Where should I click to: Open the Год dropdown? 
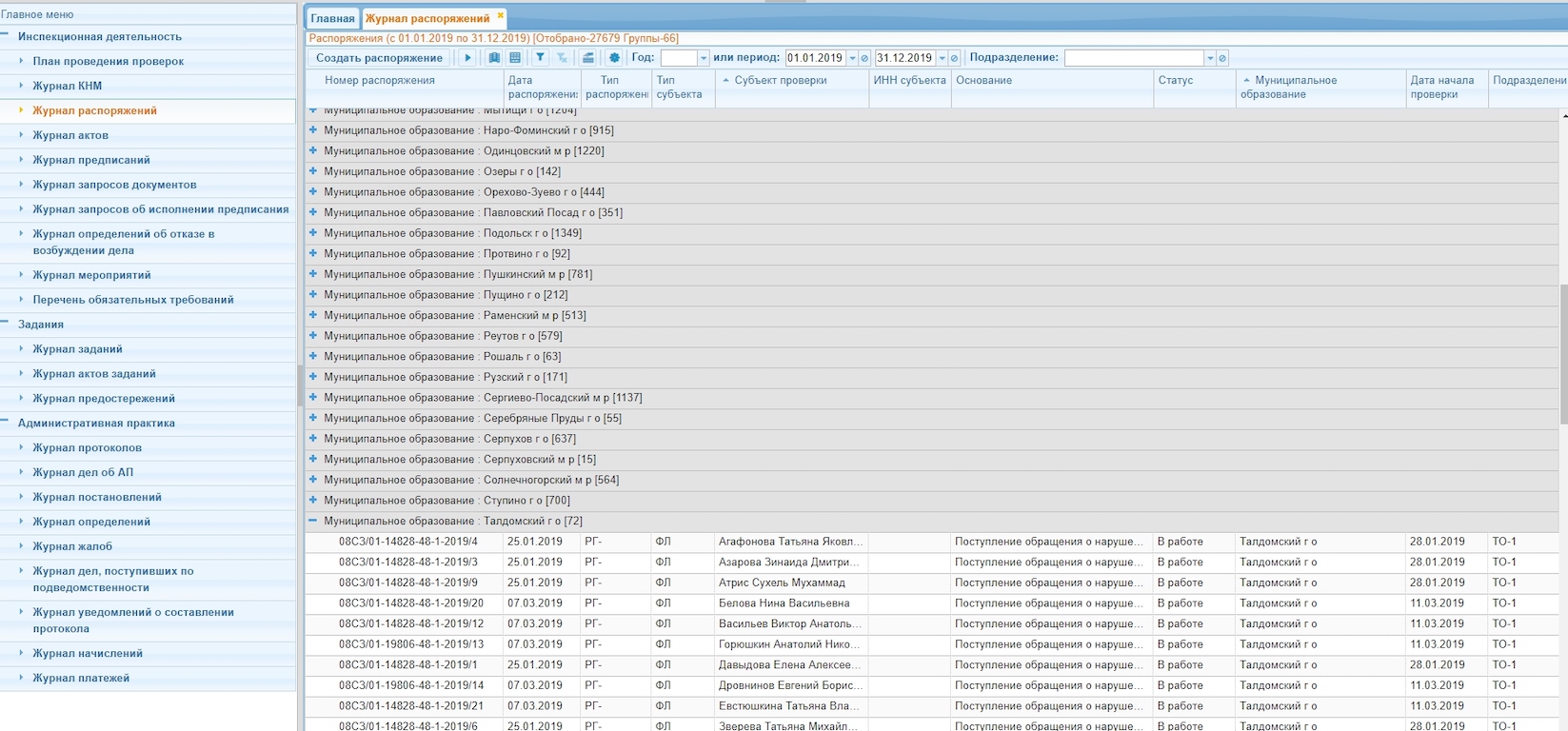pos(704,58)
